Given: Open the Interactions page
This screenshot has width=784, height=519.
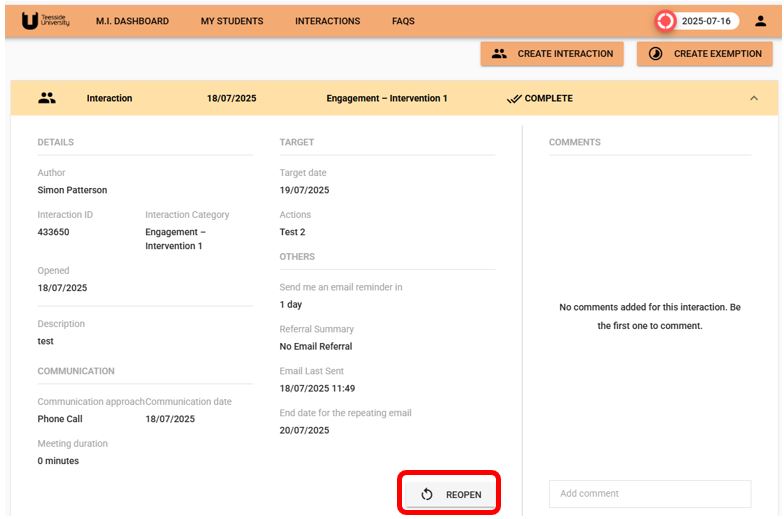Looking at the screenshot, I should (327, 21).
